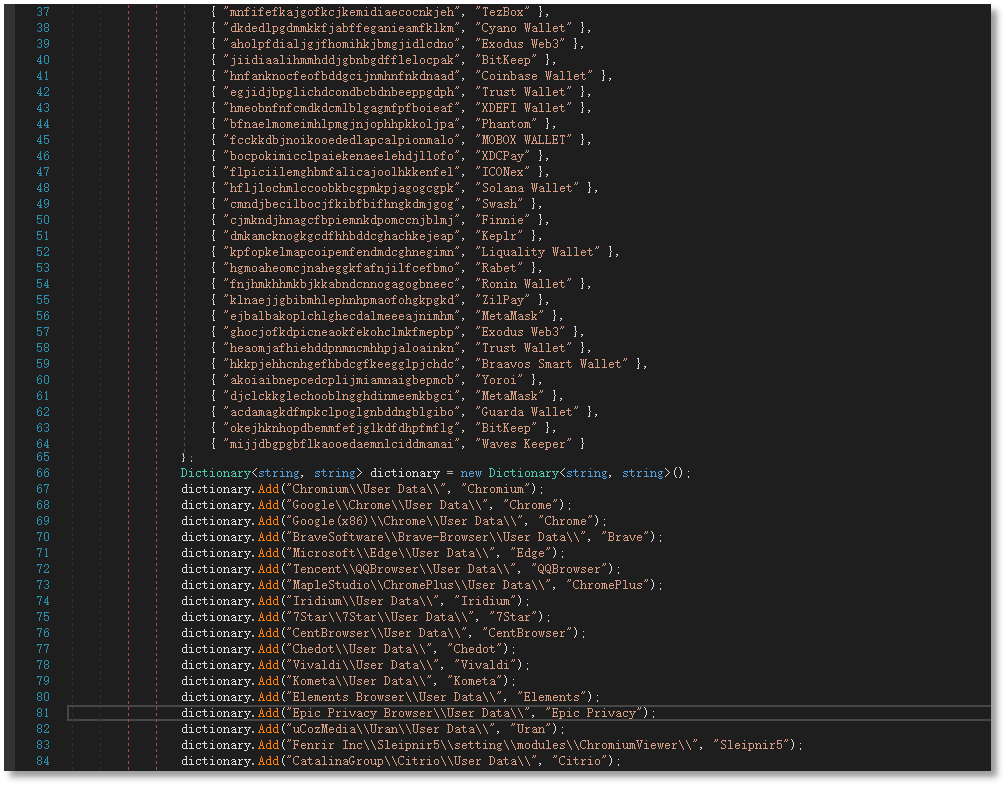Viewport: 1006px width, 787px height.
Task: Click the "Keplr" string
Action: click(500, 236)
